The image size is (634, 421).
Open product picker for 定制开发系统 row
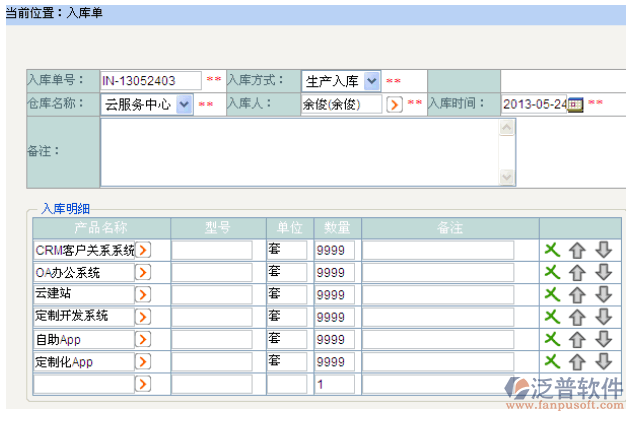click(143, 317)
